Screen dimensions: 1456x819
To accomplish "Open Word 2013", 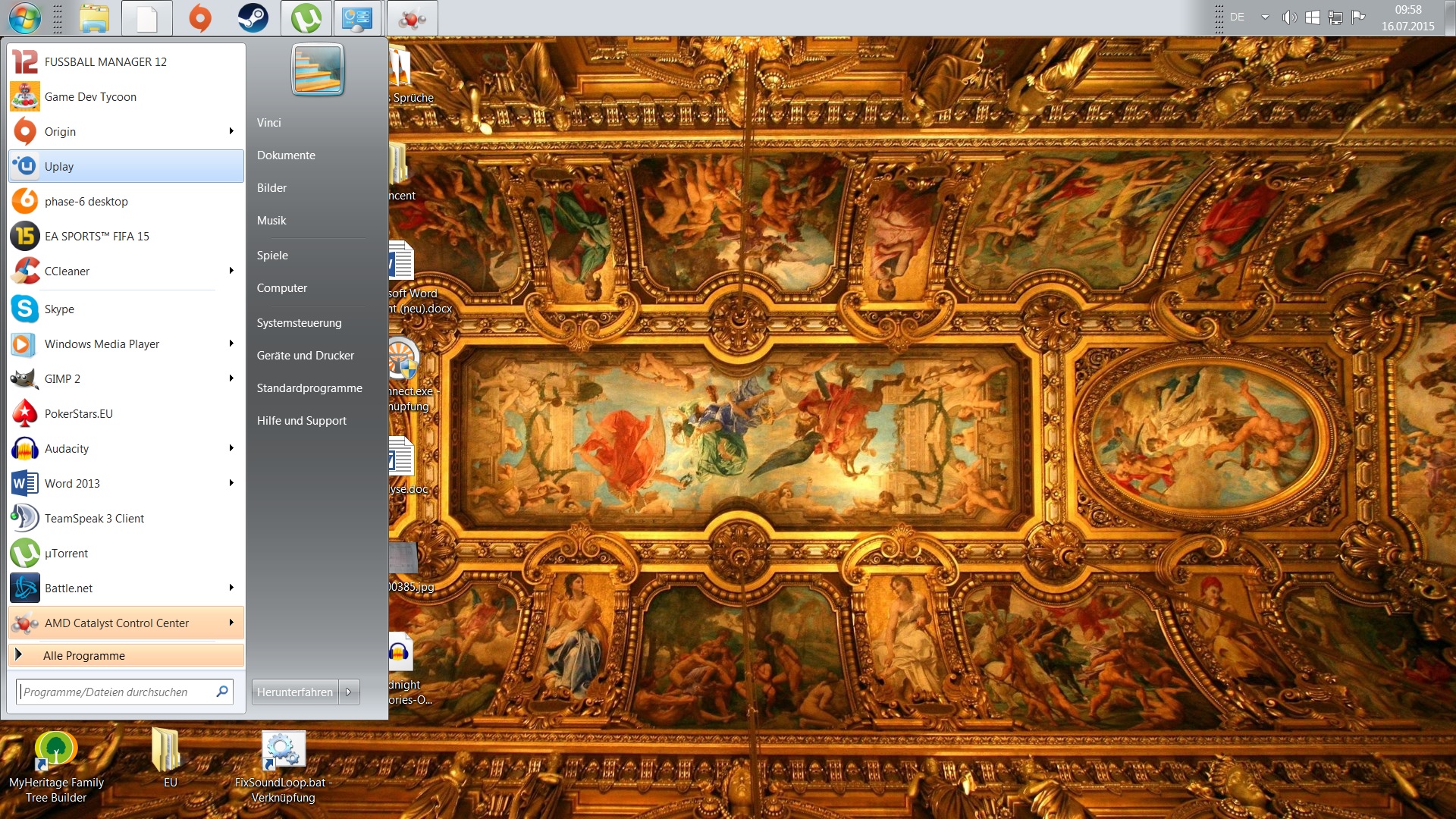I will (x=126, y=484).
